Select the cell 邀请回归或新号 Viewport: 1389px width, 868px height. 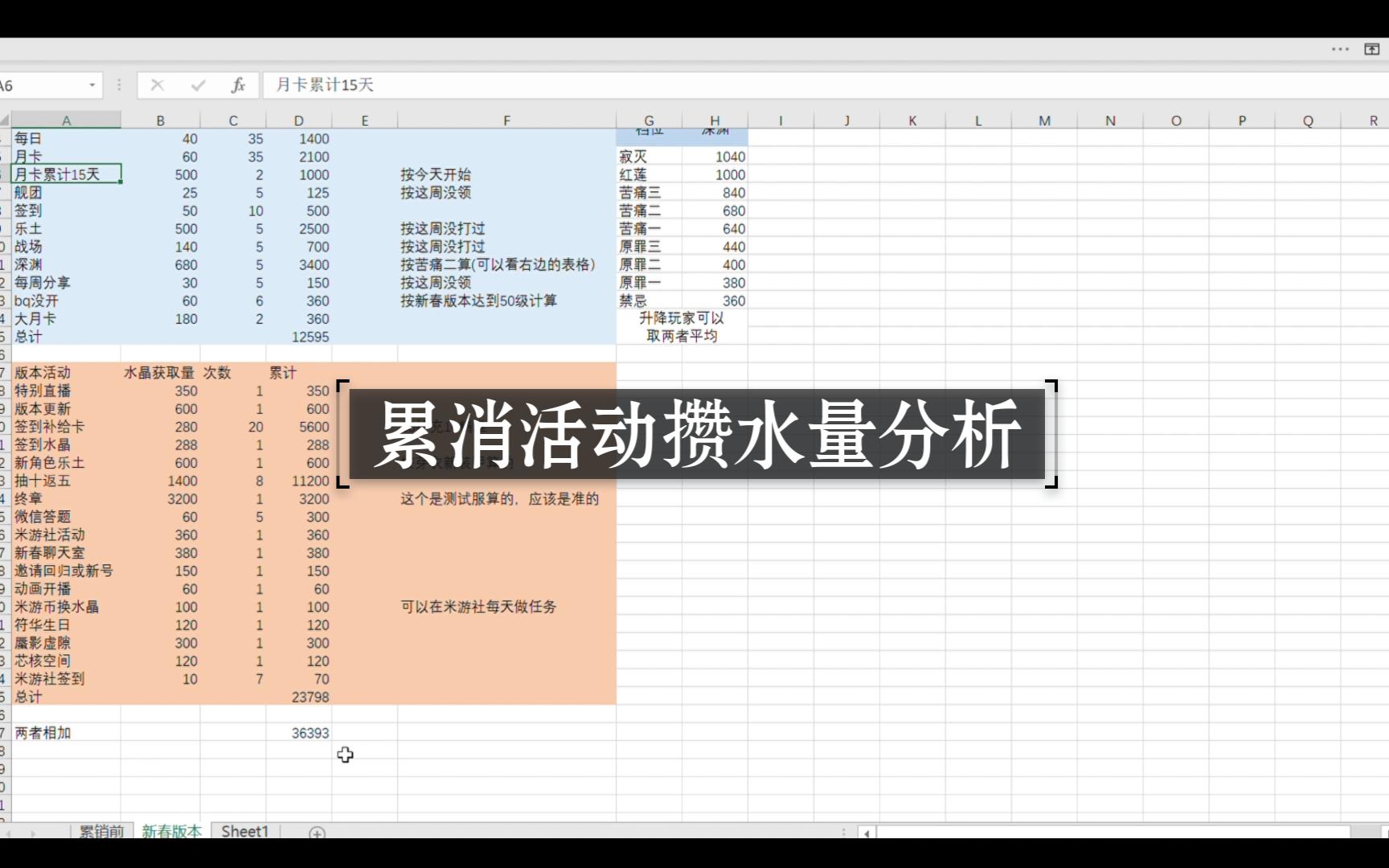pyautogui.click(x=66, y=571)
